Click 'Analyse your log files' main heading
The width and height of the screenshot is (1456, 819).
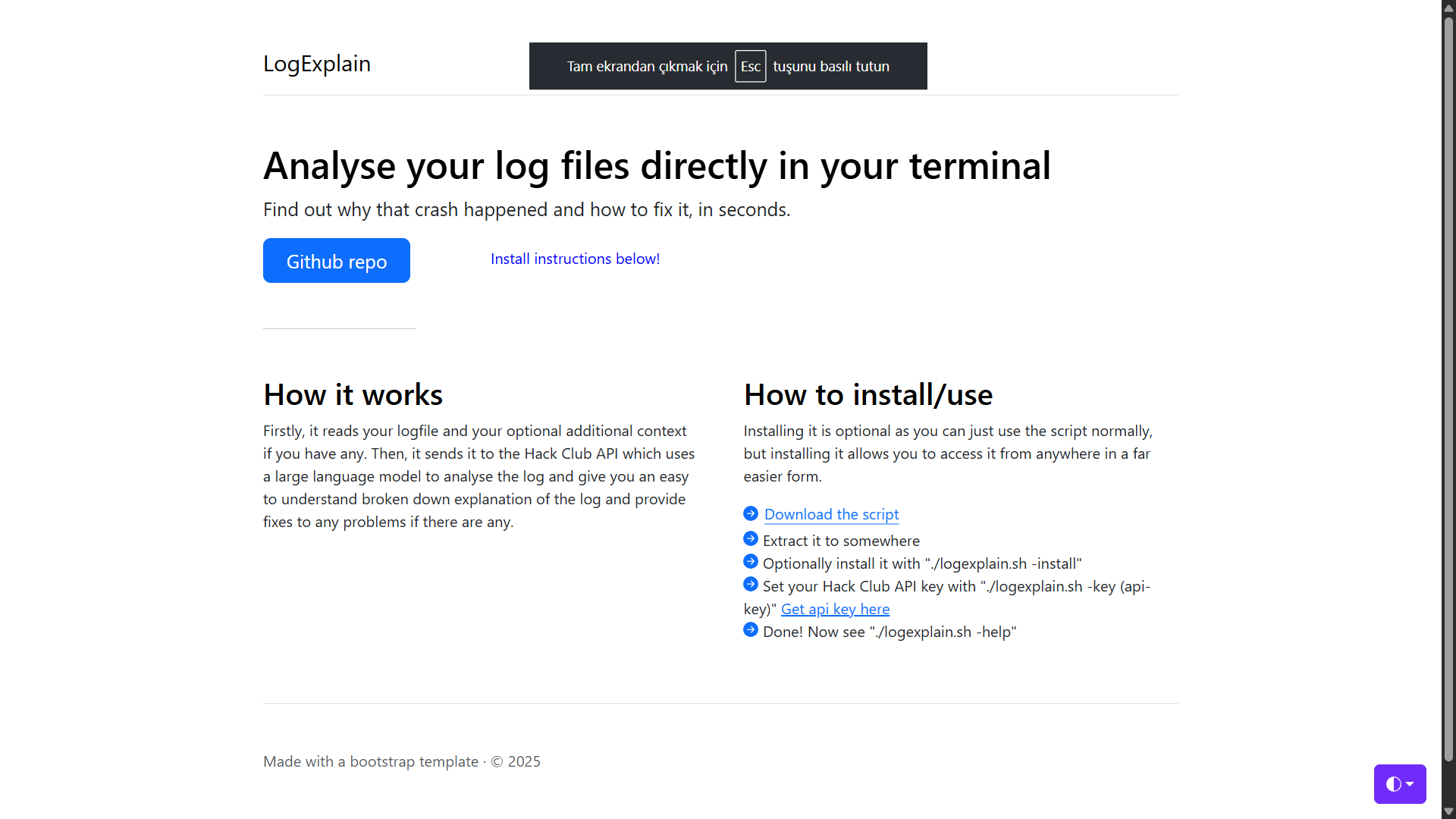pyautogui.click(x=656, y=166)
